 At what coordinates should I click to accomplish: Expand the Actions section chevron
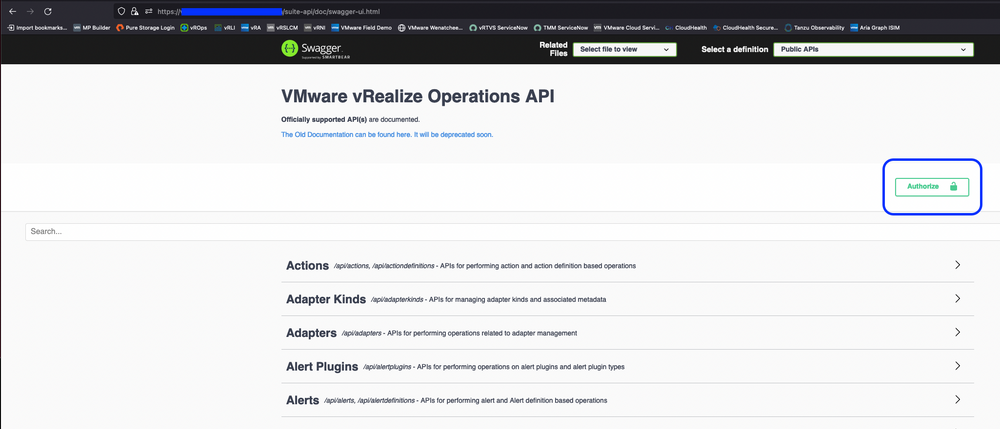tap(957, 265)
